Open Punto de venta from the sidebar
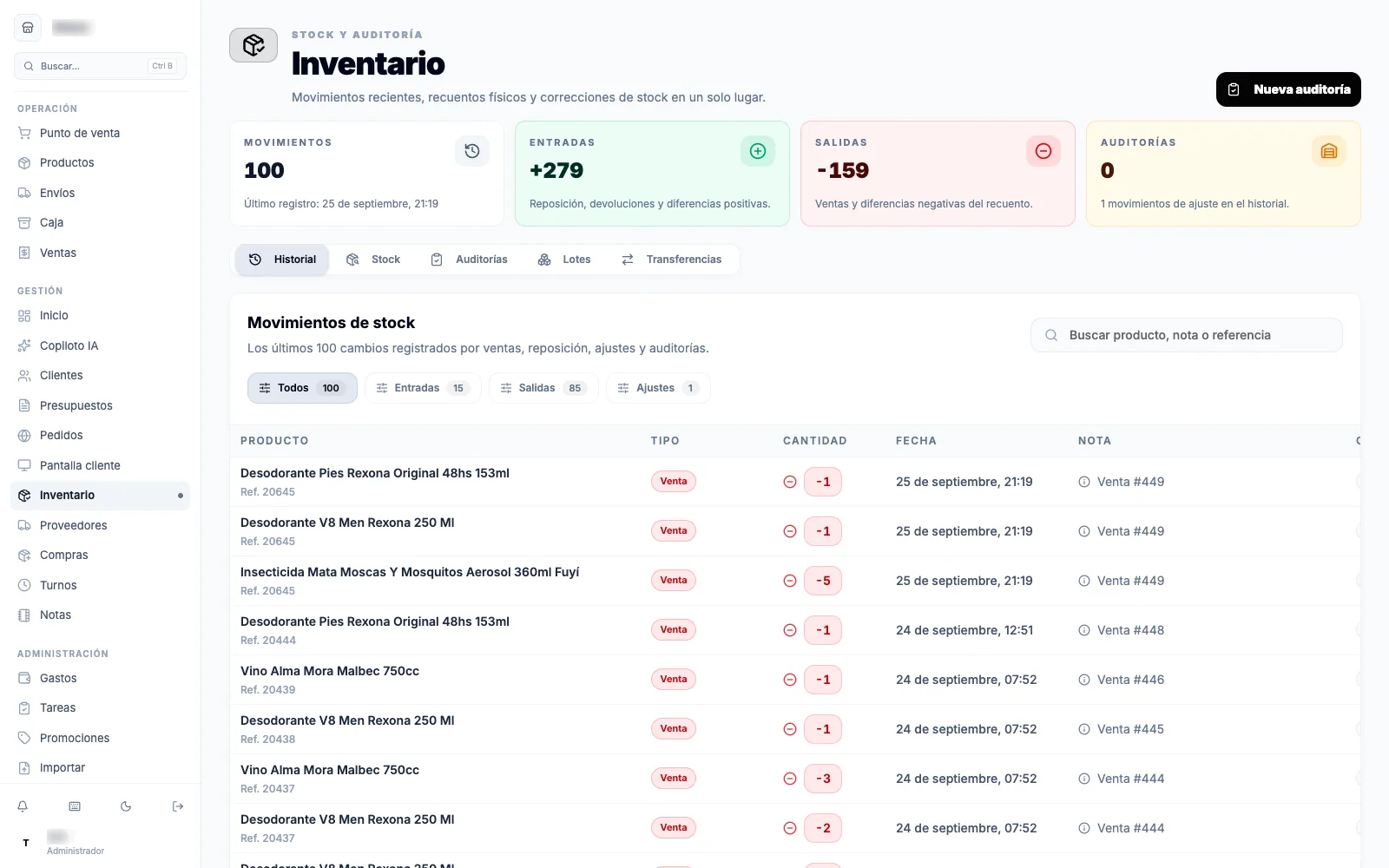 pyautogui.click(x=101, y=133)
